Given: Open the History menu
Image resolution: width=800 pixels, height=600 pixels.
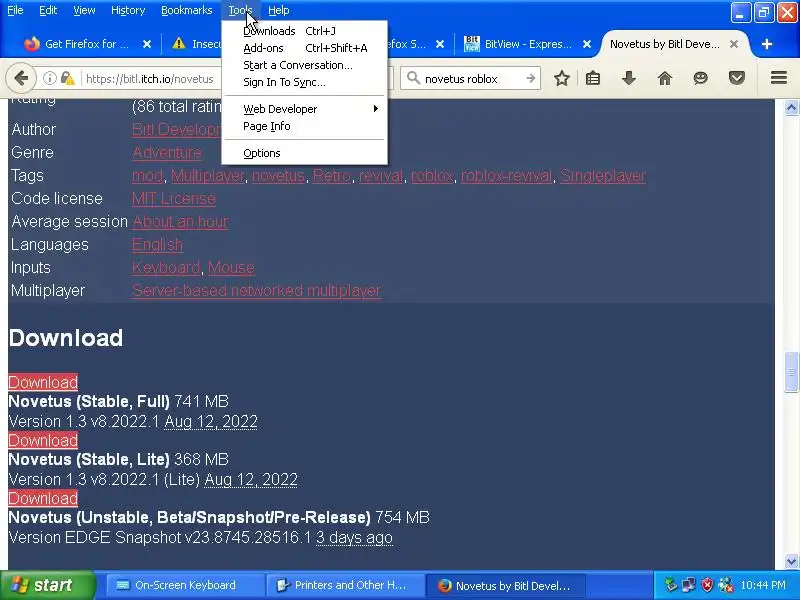Looking at the screenshot, I should coord(128,10).
